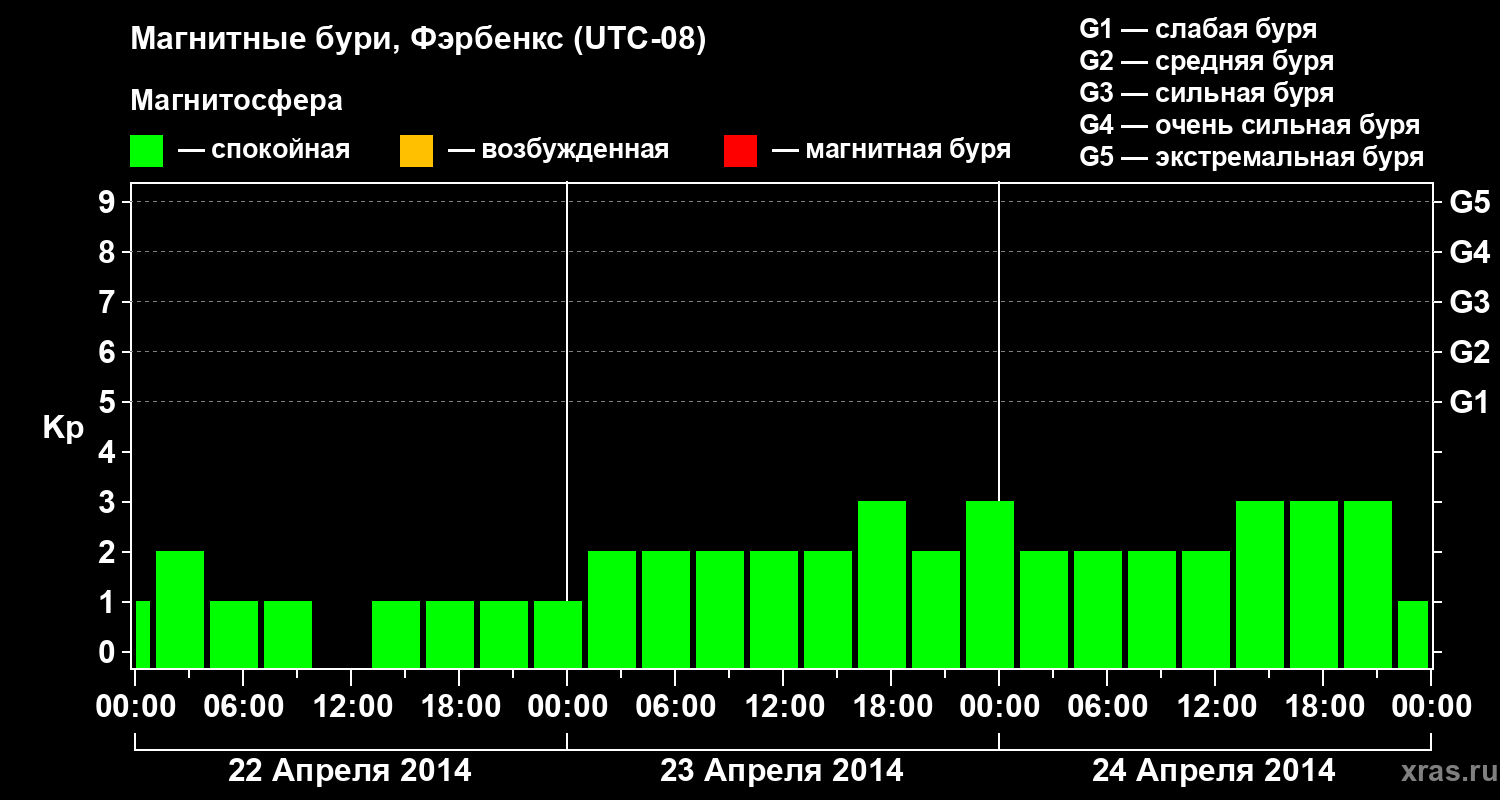Image resolution: width=1500 pixels, height=800 pixels.
Task: Click the '— магнитная буря' legend label
Action: coord(891,150)
